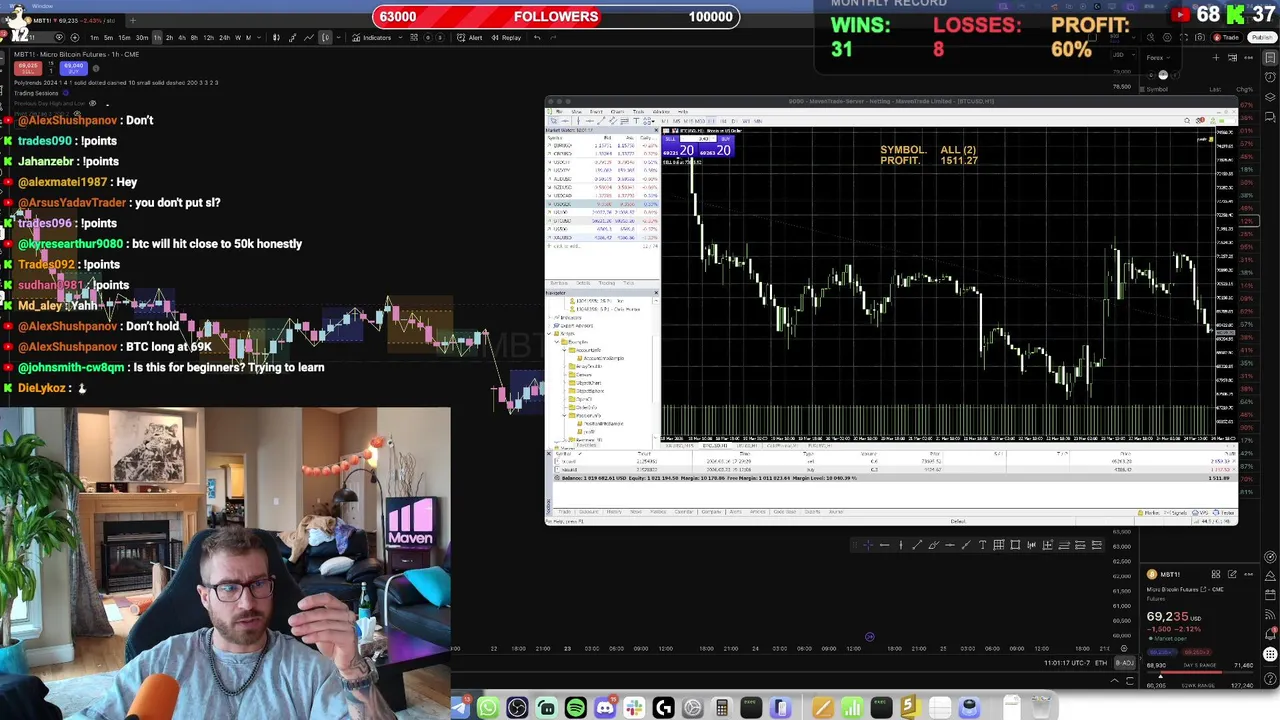Maximize the bottom panel icon

click(x=1130, y=681)
